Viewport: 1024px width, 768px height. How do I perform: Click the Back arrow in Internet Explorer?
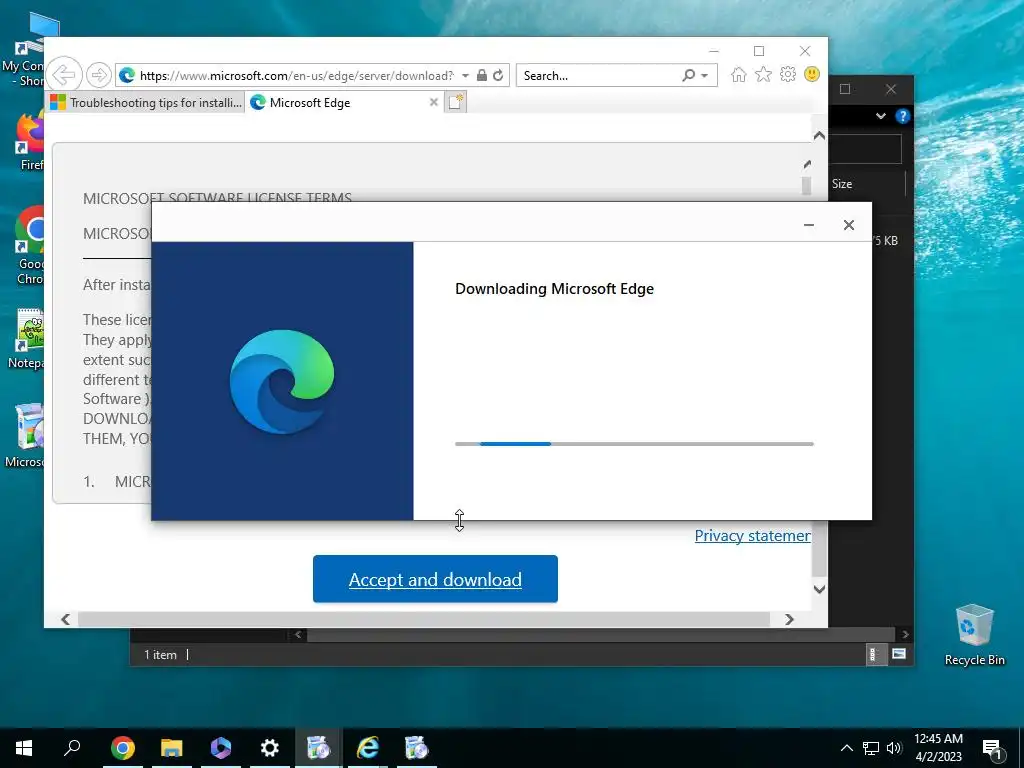[64, 75]
